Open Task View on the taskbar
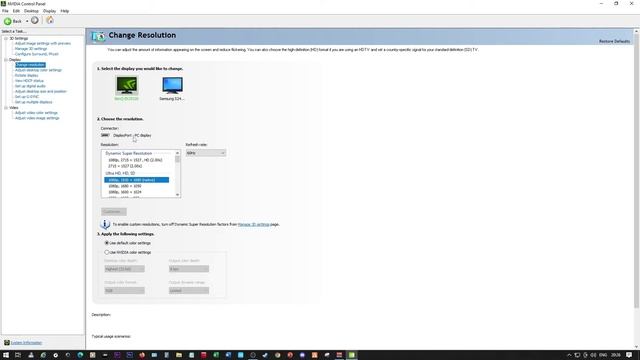This screenshot has width=640, height=360. [x=18, y=355]
